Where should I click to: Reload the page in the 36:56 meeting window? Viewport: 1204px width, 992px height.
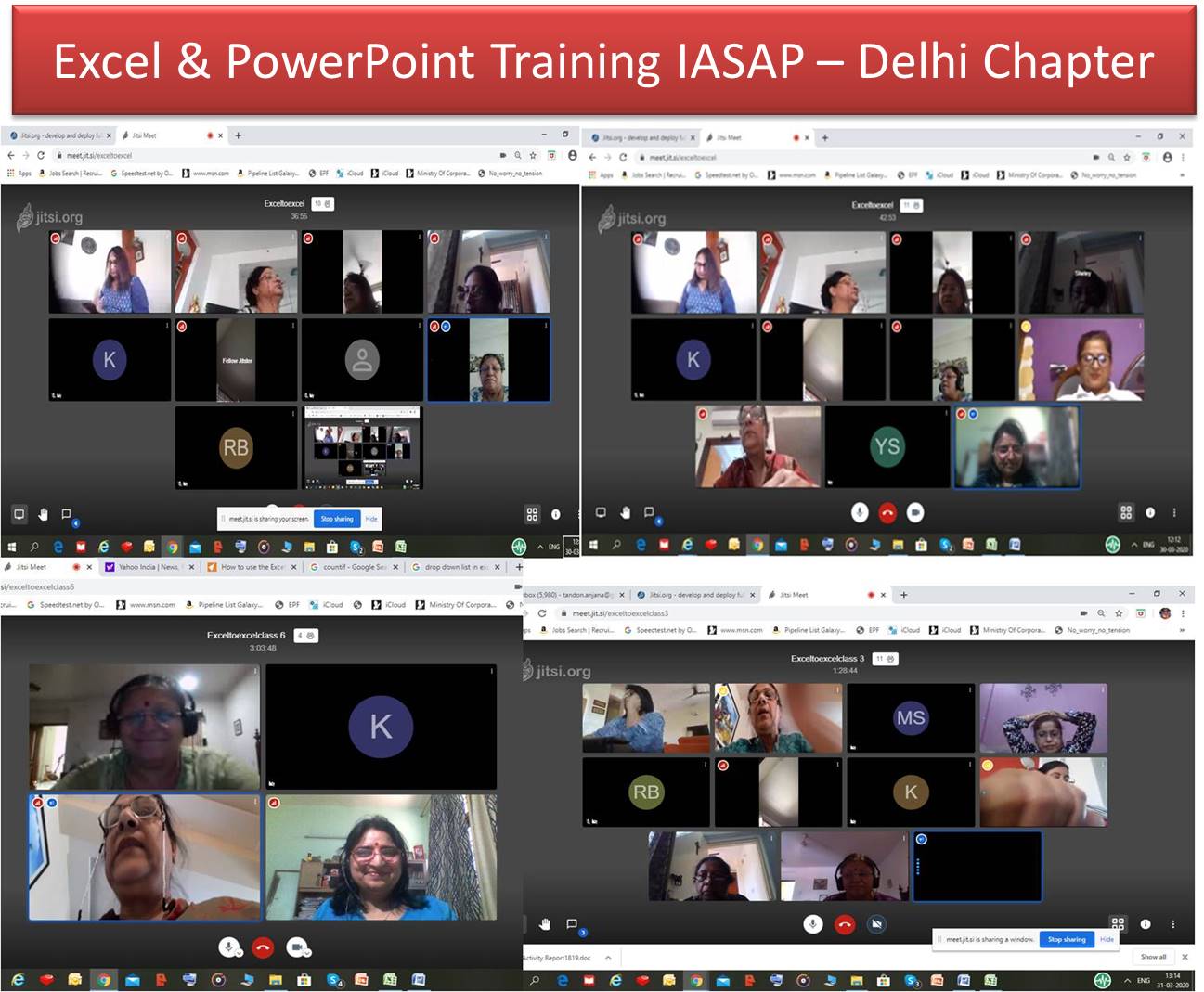pos(41,155)
